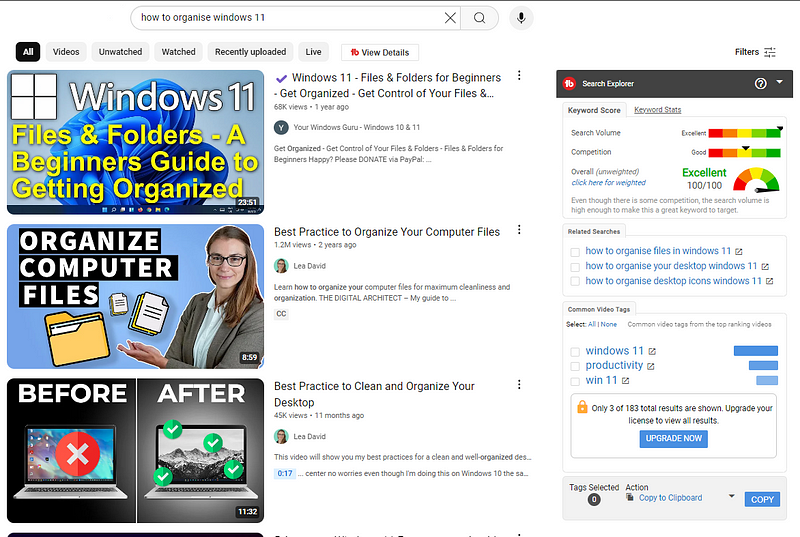
Task: Open 'click here for weighted' link
Action: (608, 183)
